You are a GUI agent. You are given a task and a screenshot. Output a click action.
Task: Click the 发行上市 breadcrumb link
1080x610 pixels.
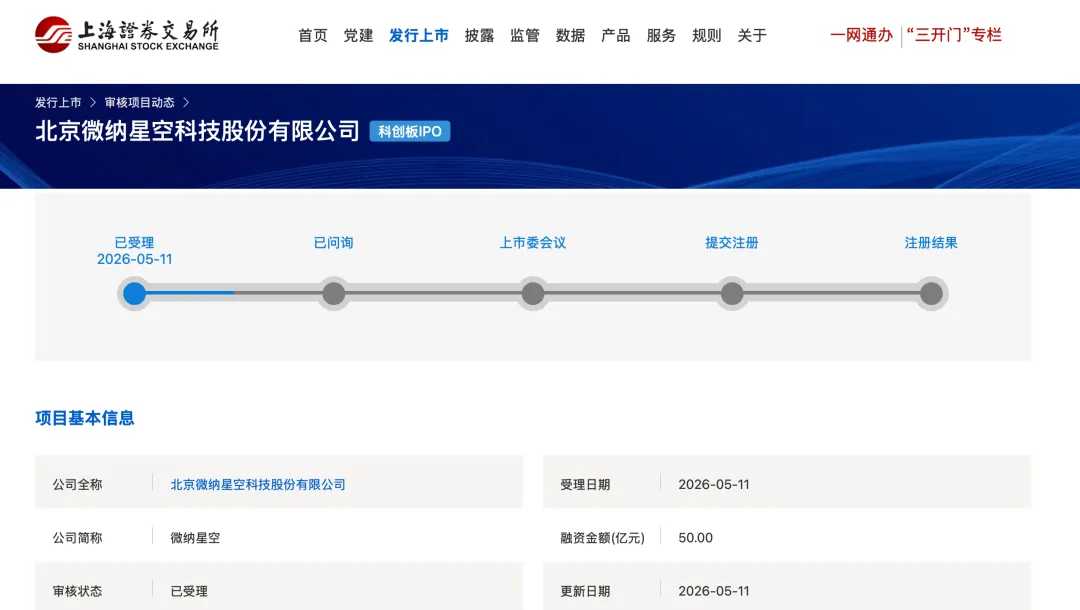click(x=58, y=103)
